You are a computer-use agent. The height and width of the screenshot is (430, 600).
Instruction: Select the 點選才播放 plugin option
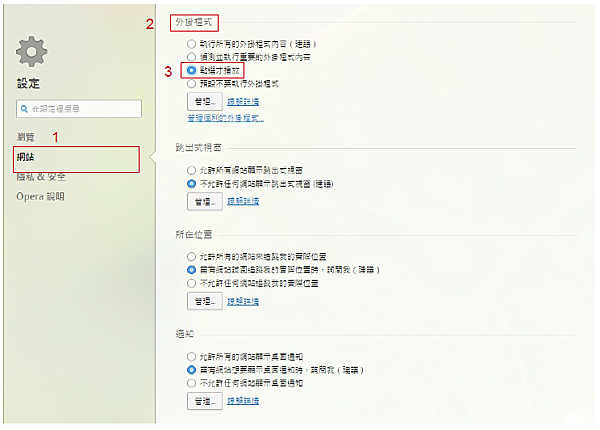pyautogui.click(x=191, y=70)
